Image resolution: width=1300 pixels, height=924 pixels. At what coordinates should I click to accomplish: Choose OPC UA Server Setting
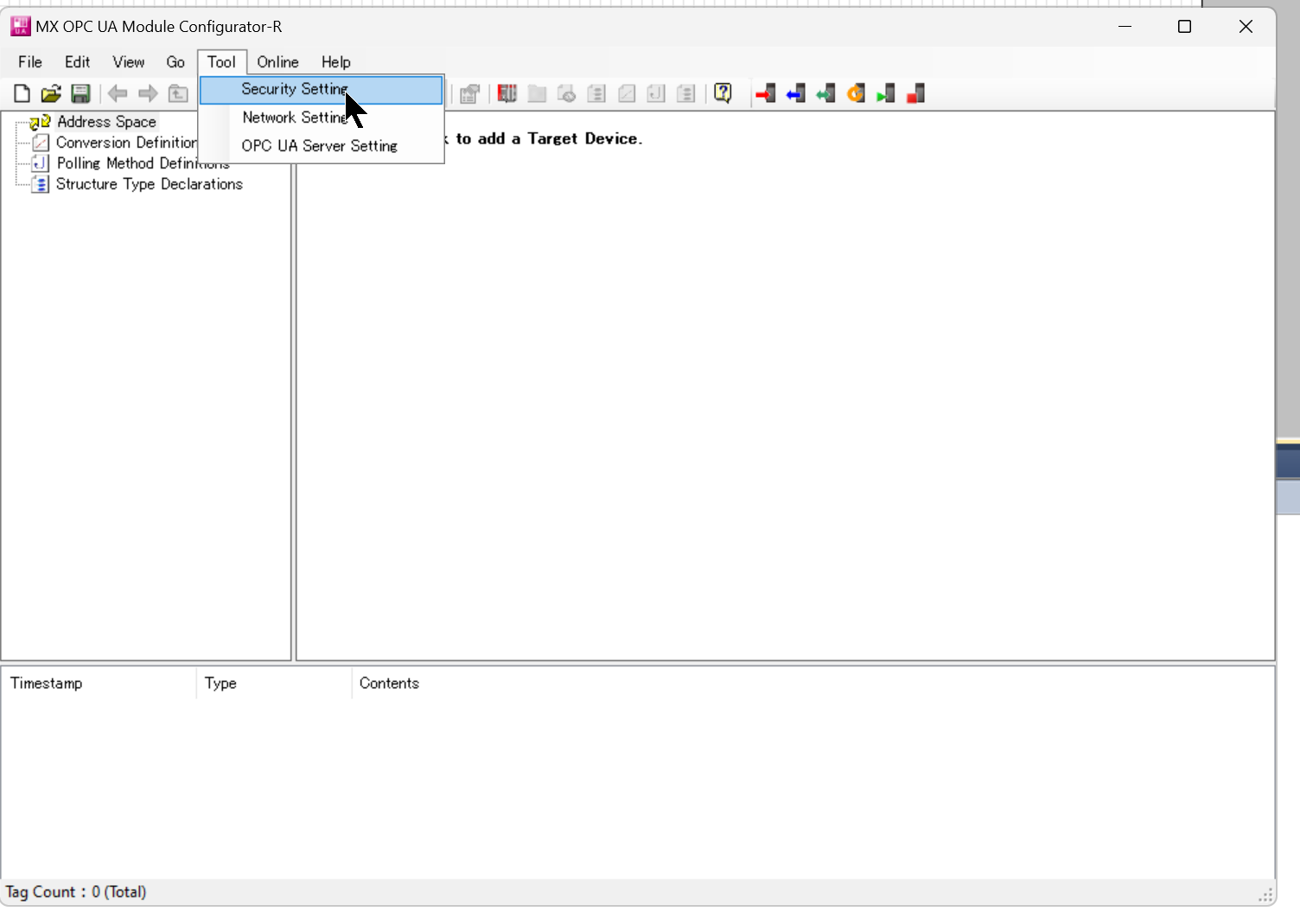(x=322, y=146)
